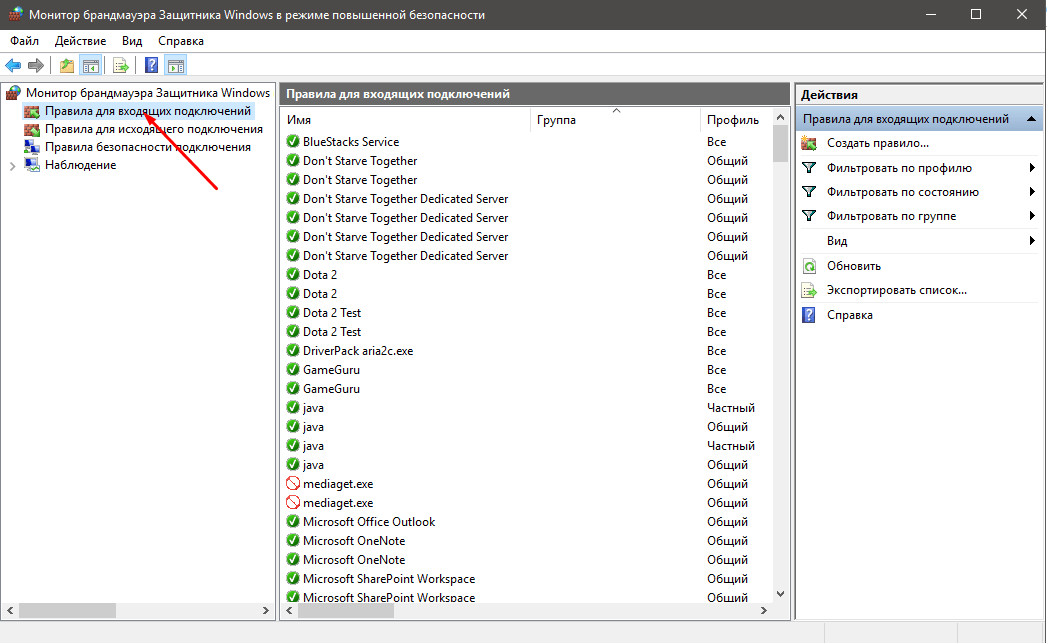Click the help icon beside Справка in Actions
1047x643 pixels.
click(809, 314)
